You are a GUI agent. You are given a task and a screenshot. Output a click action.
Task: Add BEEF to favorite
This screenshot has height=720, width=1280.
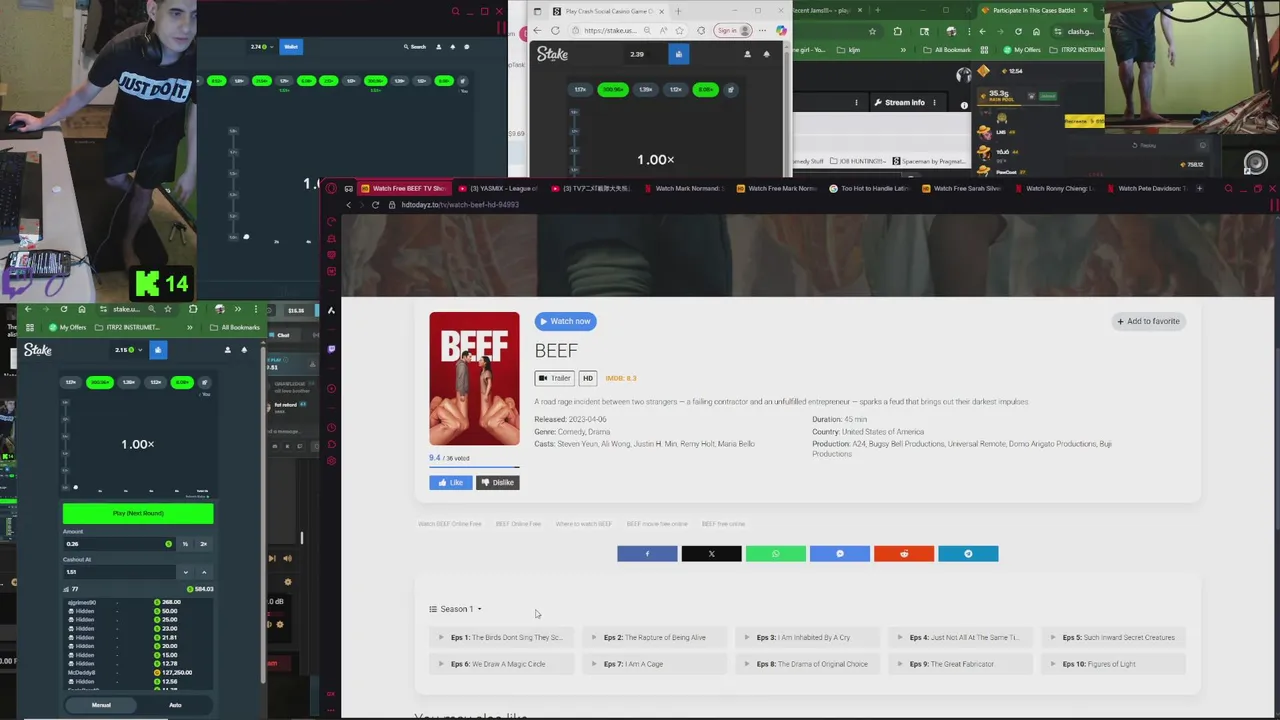coord(1149,321)
